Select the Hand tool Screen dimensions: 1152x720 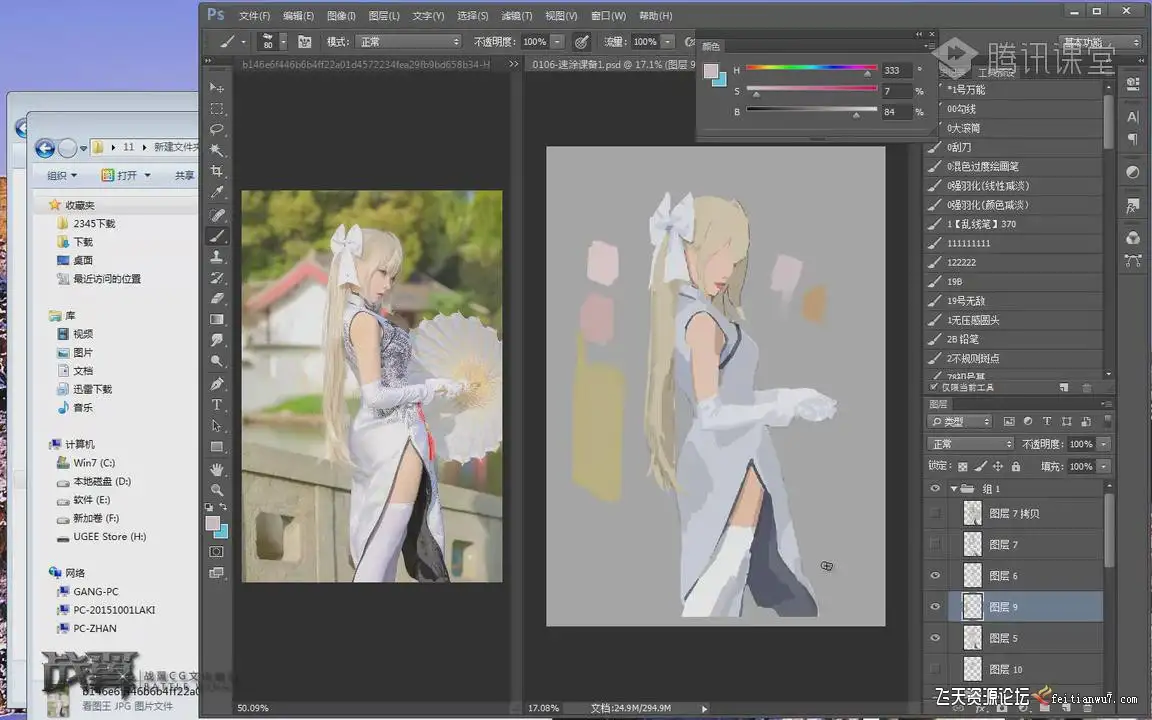point(217,469)
